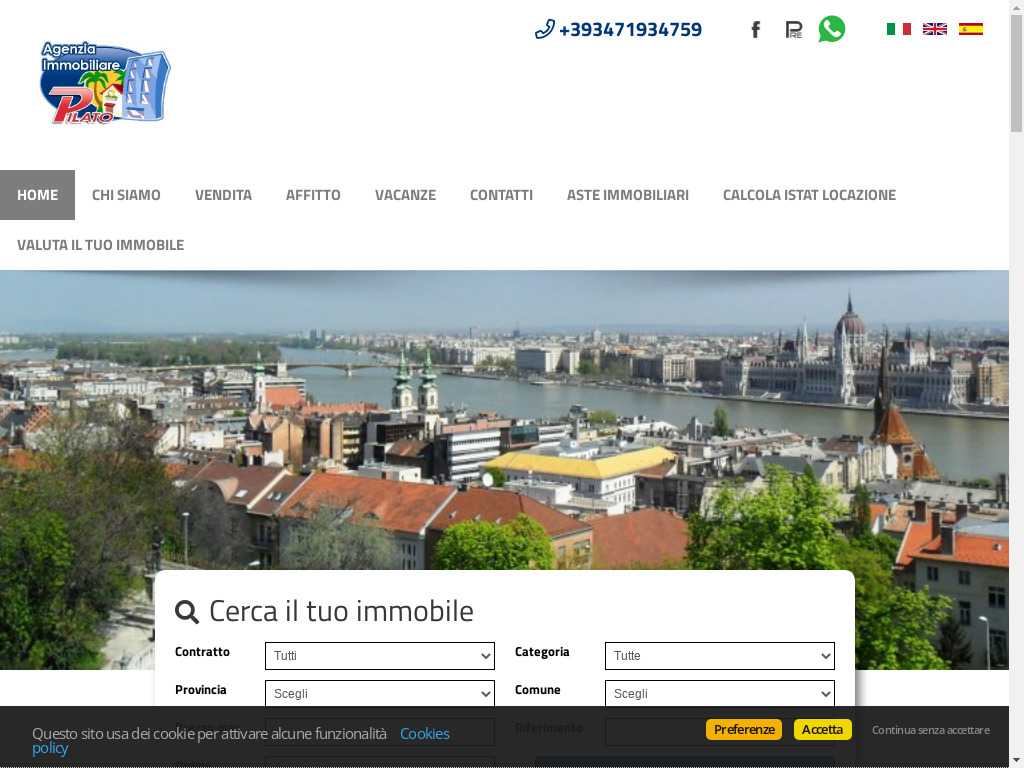Click the Preferenze cookie button

744,729
